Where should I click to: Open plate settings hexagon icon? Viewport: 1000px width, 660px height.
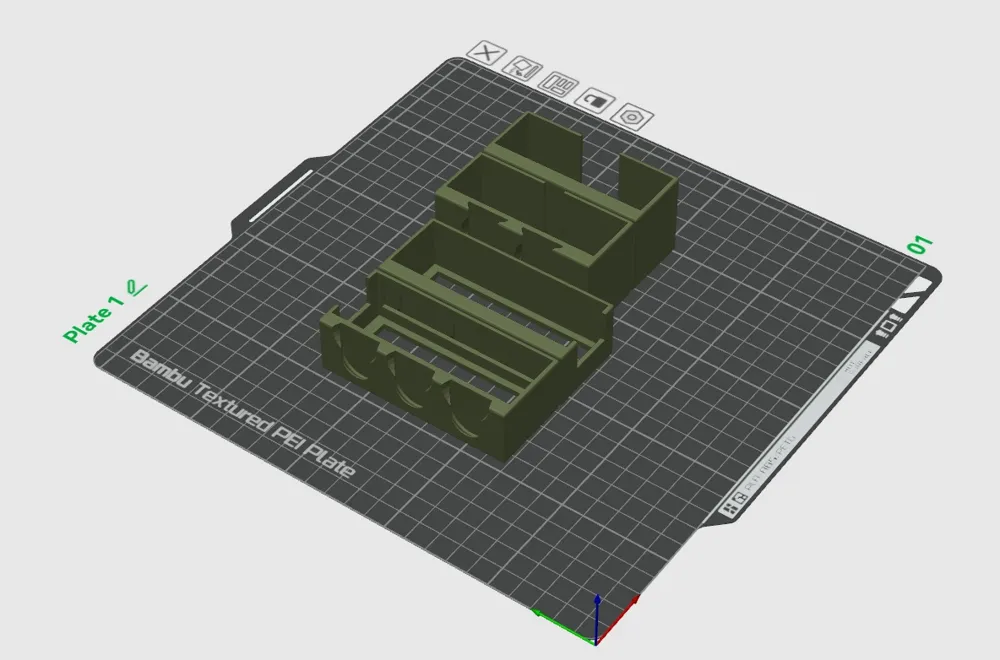click(632, 117)
